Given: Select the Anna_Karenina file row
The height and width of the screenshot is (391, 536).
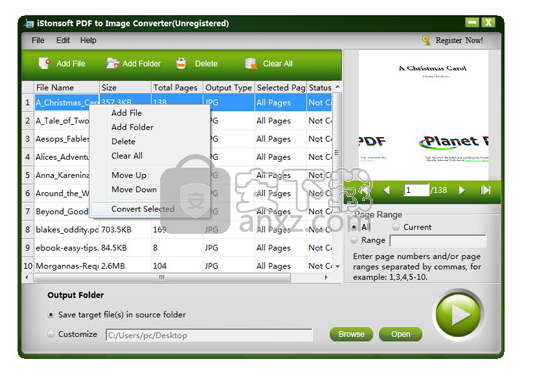Looking at the screenshot, I should tap(178, 175).
